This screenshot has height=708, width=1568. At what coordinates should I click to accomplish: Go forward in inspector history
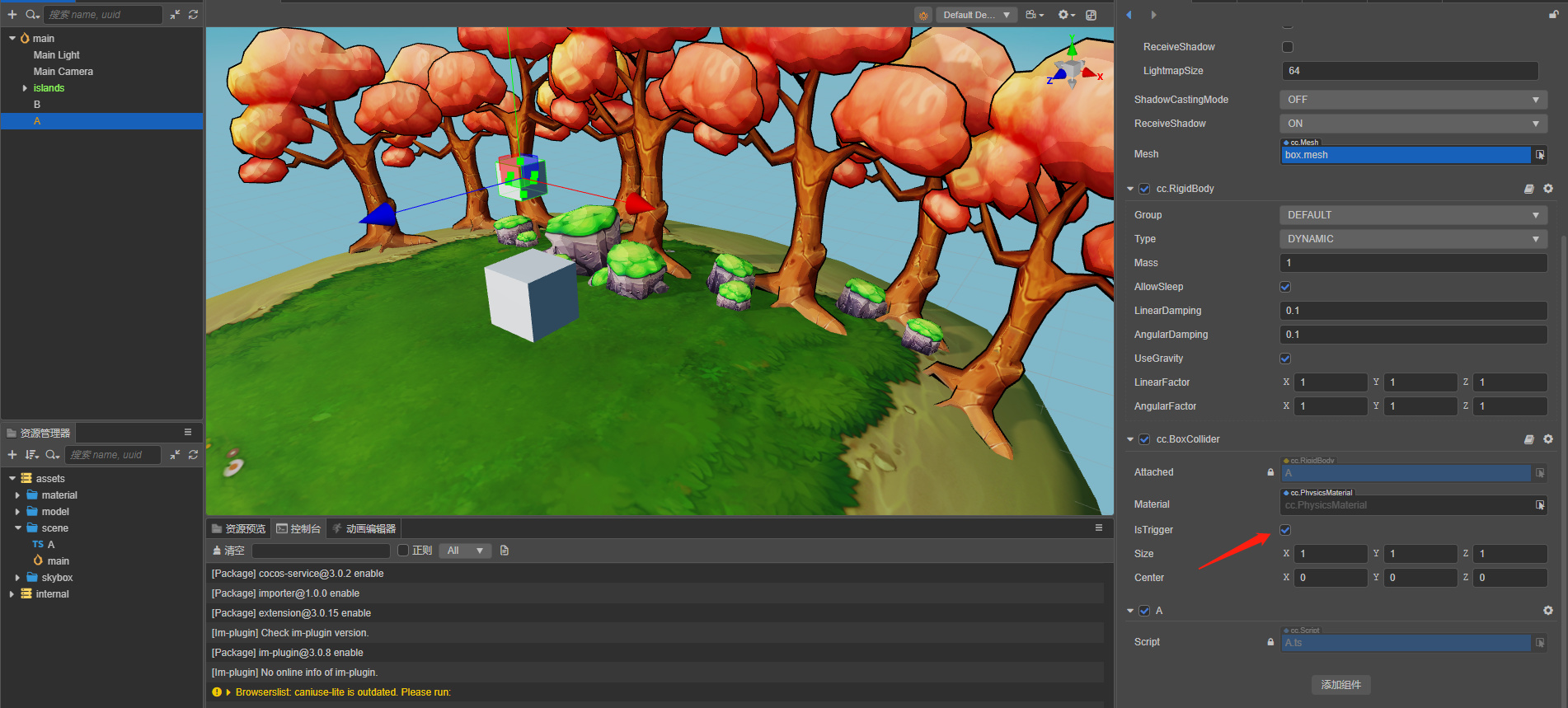(x=1153, y=15)
